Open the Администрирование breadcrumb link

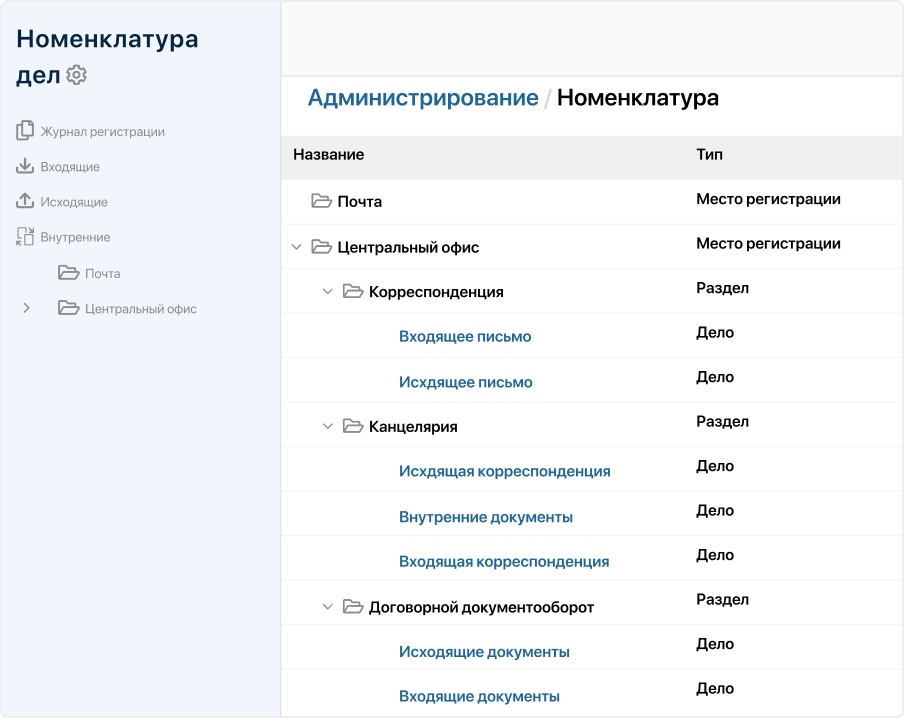[424, 97]
